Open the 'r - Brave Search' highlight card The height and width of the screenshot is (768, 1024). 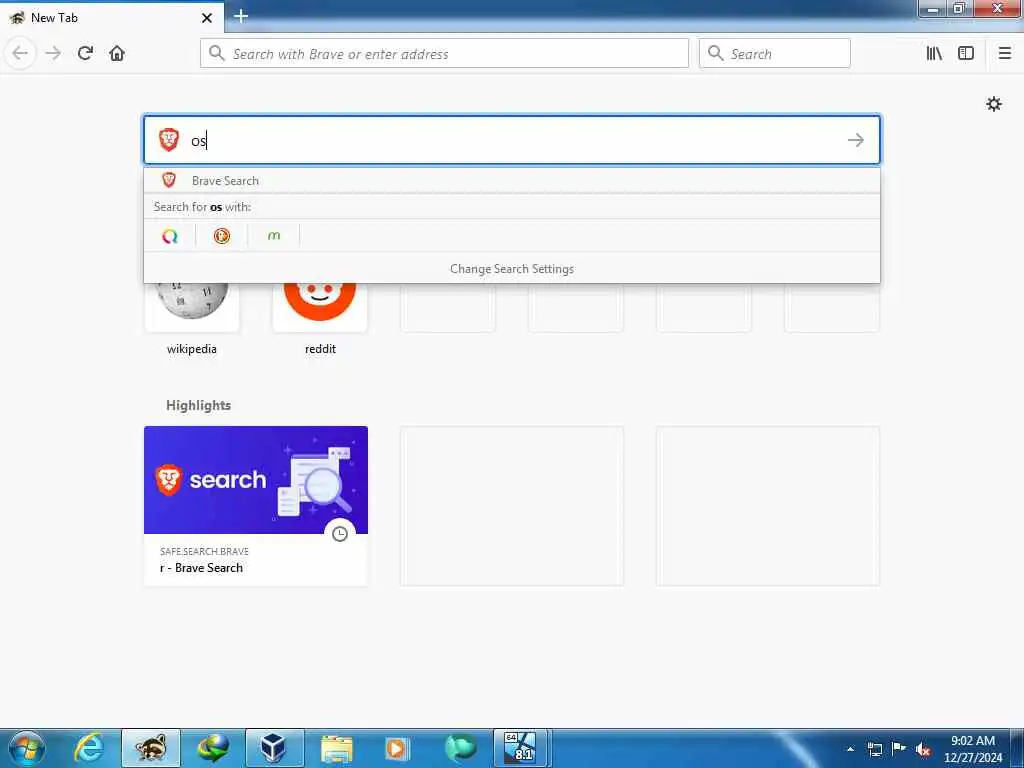point(256,505)
